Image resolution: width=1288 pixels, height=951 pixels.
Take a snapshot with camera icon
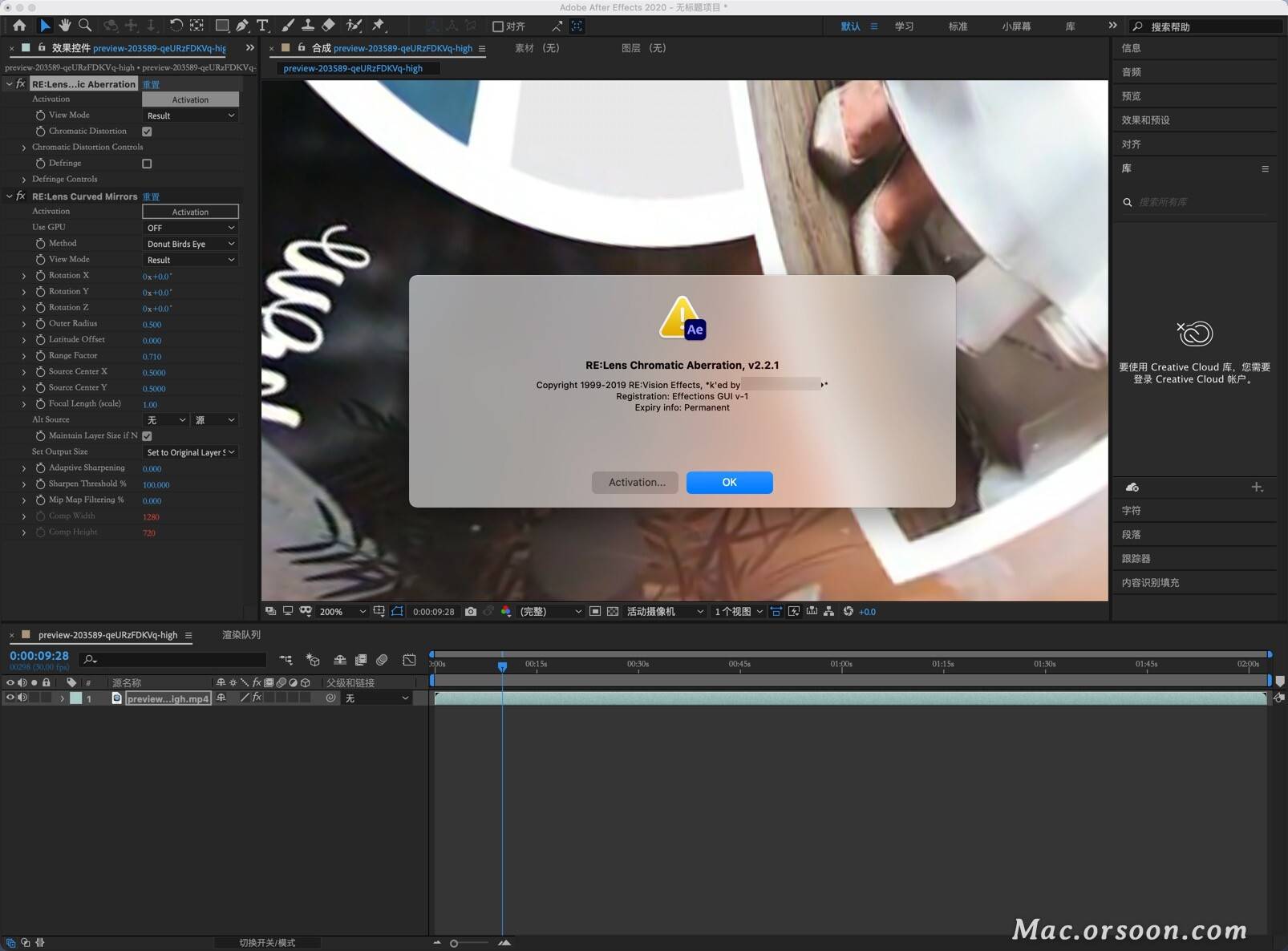[x=471, y=611]
